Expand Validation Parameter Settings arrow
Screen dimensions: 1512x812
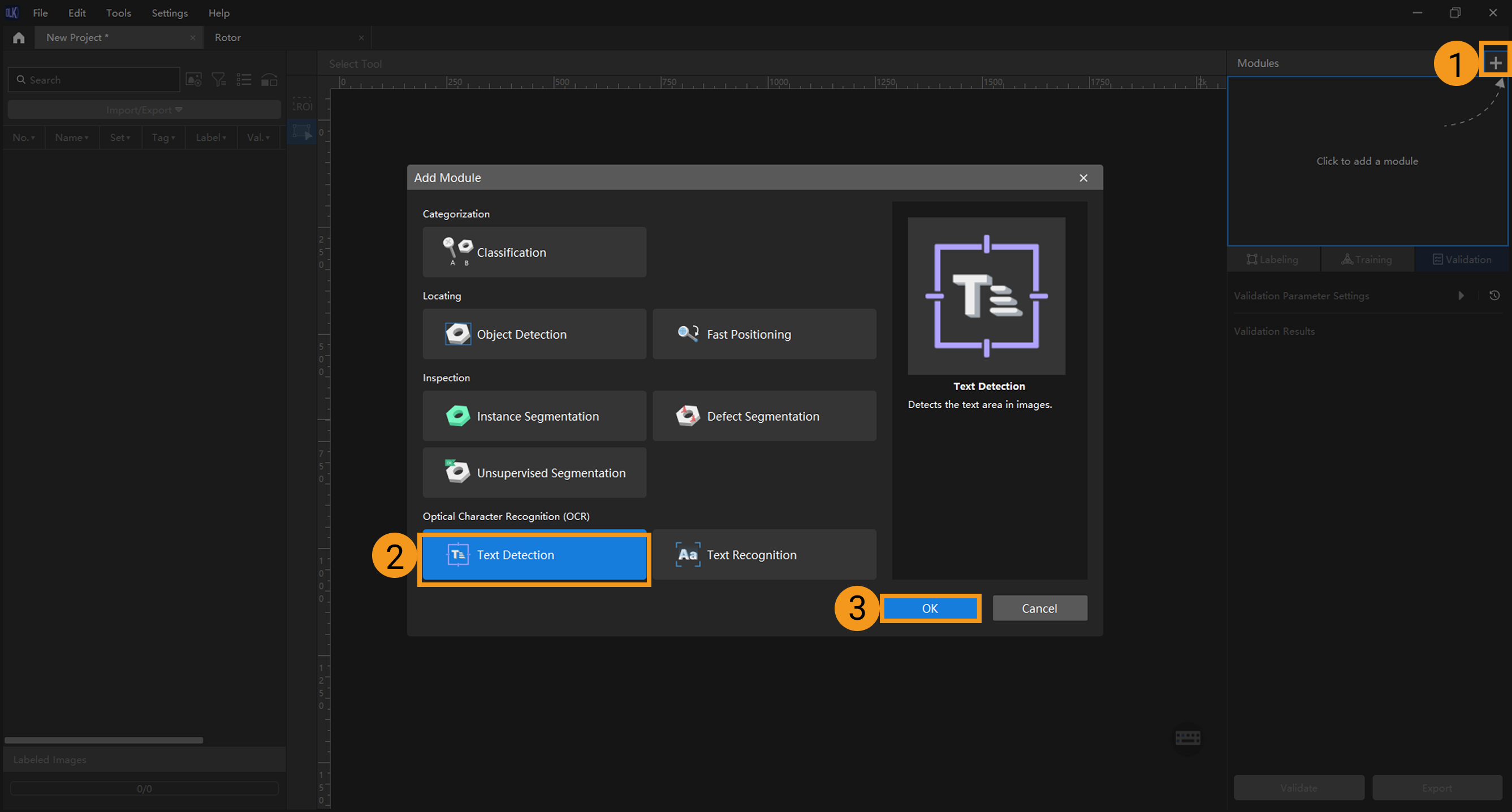1461,295
